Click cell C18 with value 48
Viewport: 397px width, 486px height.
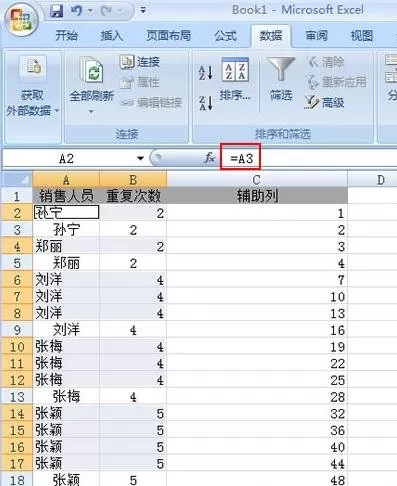click(257, 479)
